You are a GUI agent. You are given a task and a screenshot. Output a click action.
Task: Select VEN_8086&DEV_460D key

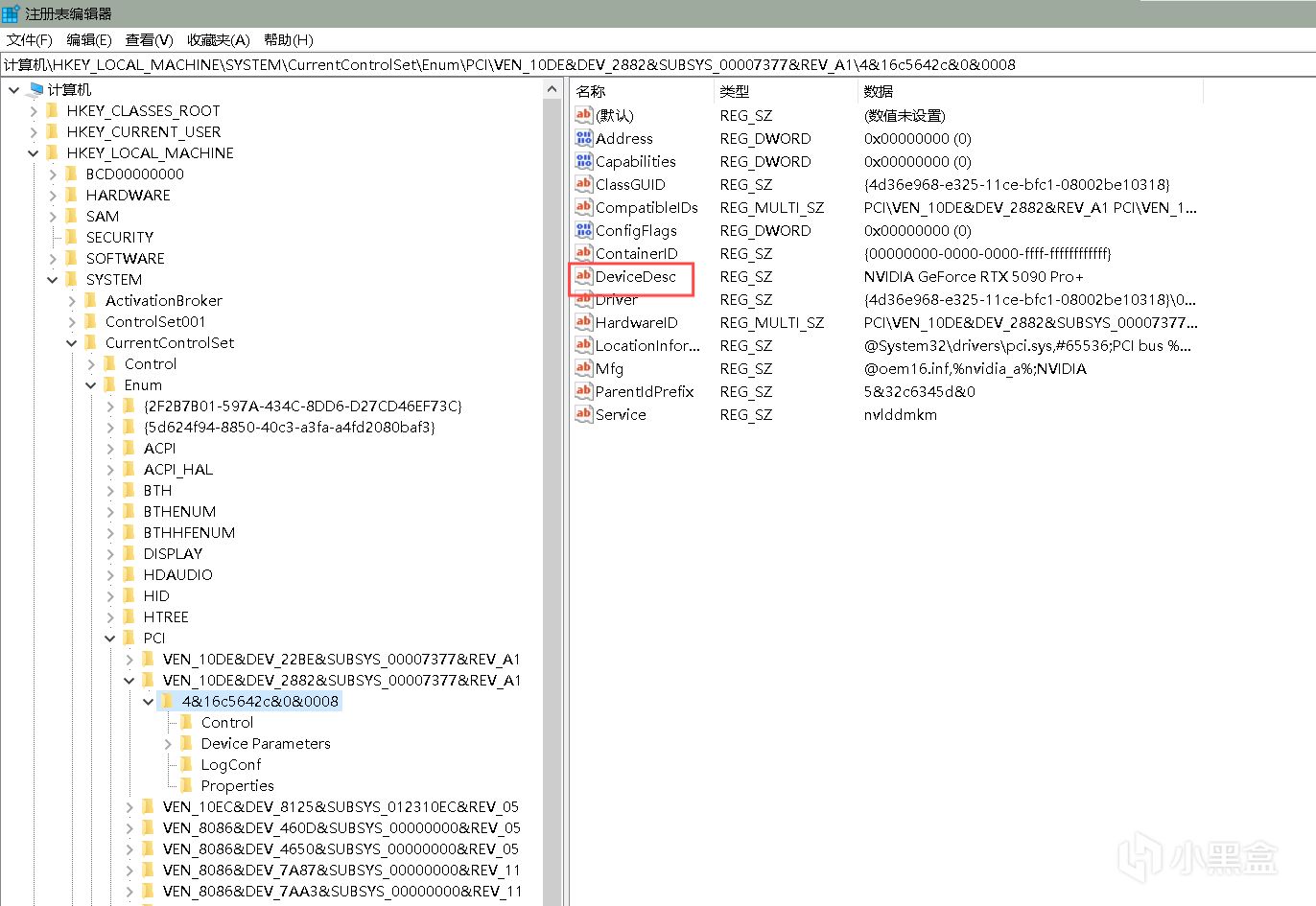(x=341, y=827)
